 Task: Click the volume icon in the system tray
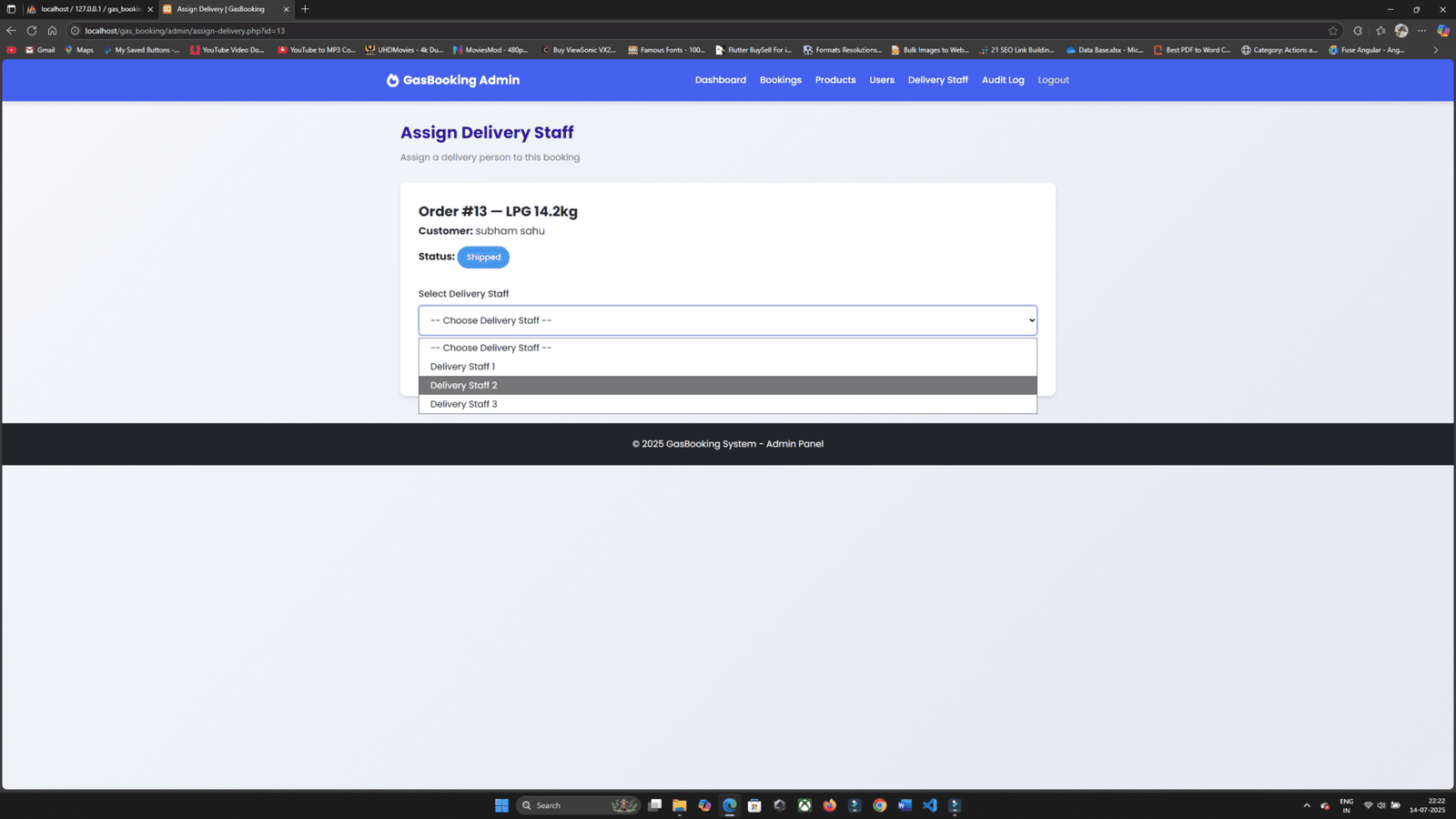[x=1380, y=804]
